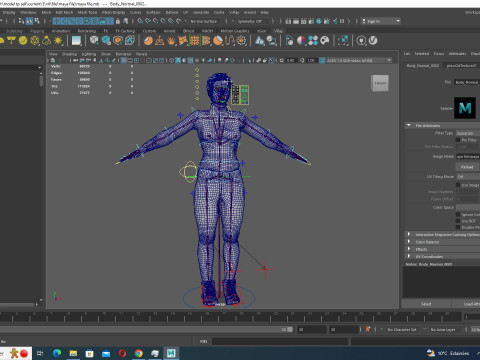Open the Focus menu in Attribute Editor
This screenshot has width=480, height=360.
point(439,54)
